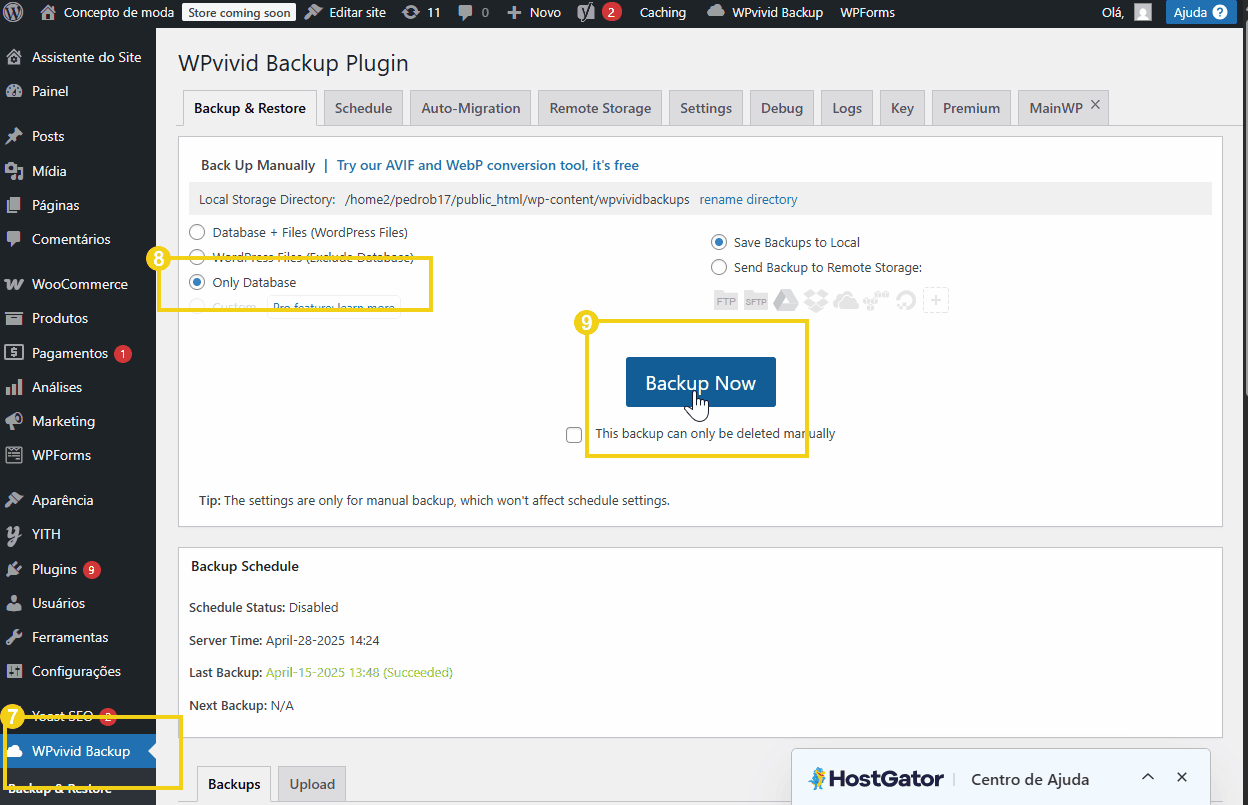Open WooCommerce in the sidebar
The height and width of the screenshot is (805, 1248).
pos(78,284)
